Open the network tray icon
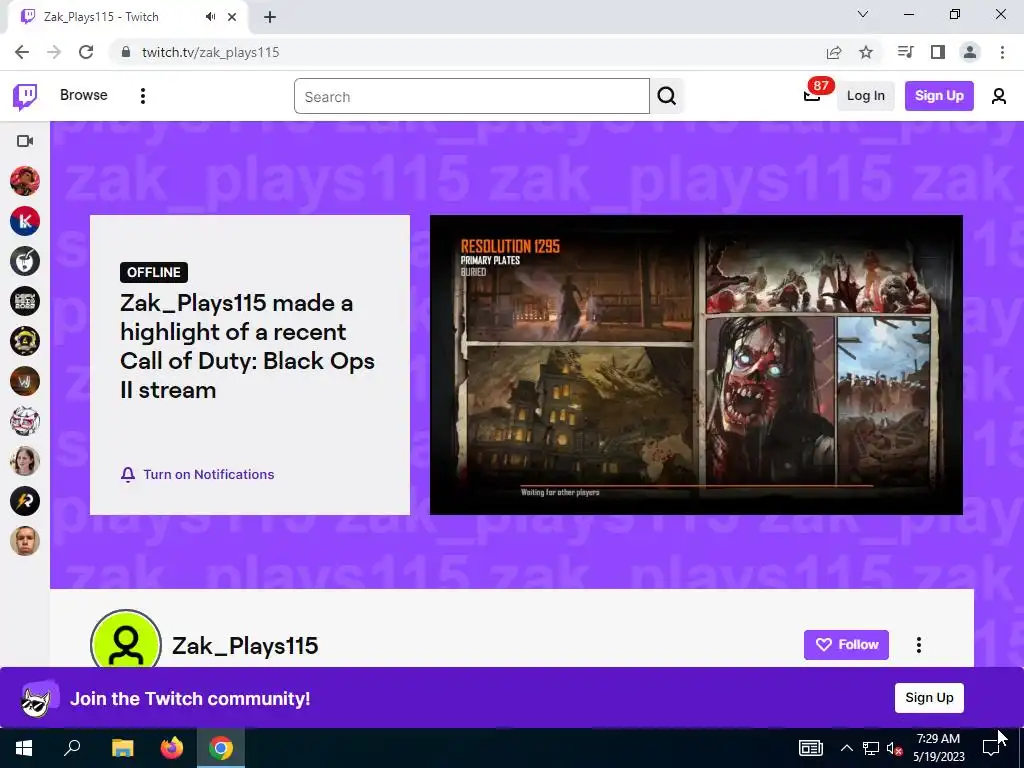Viewport: 1024px width, 768px height. pos(871,748)
